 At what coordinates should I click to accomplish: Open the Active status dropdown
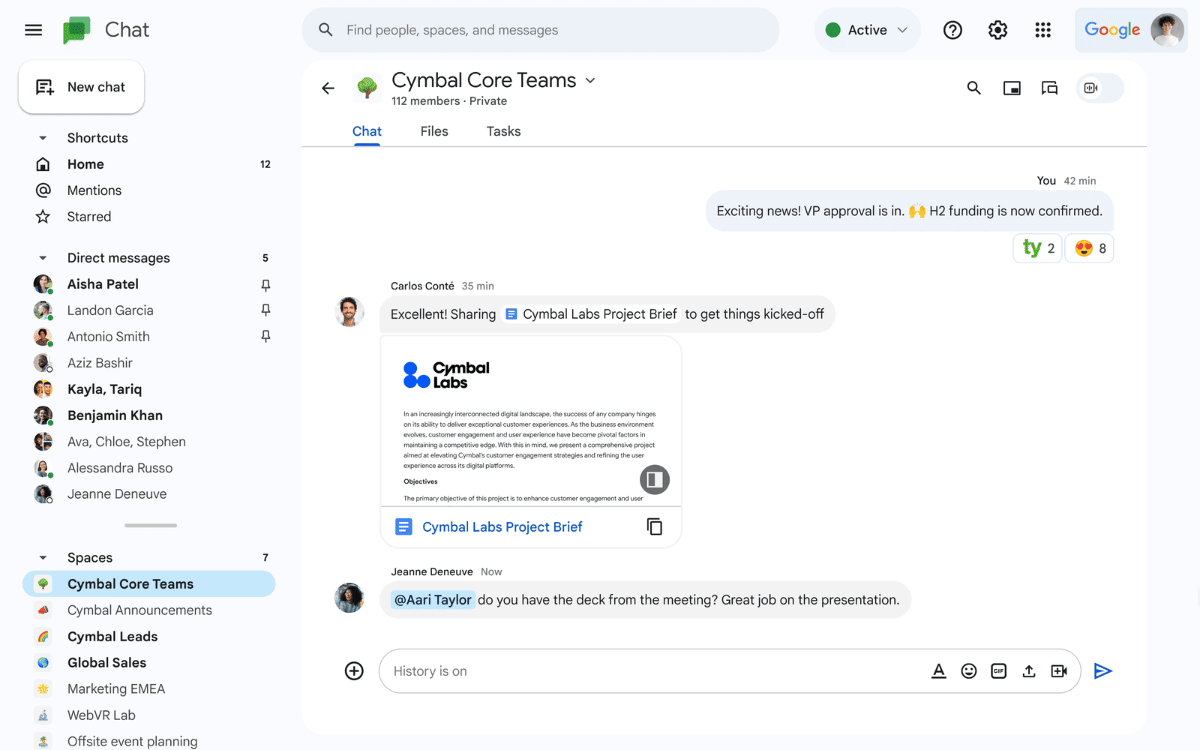coord(867,30)
